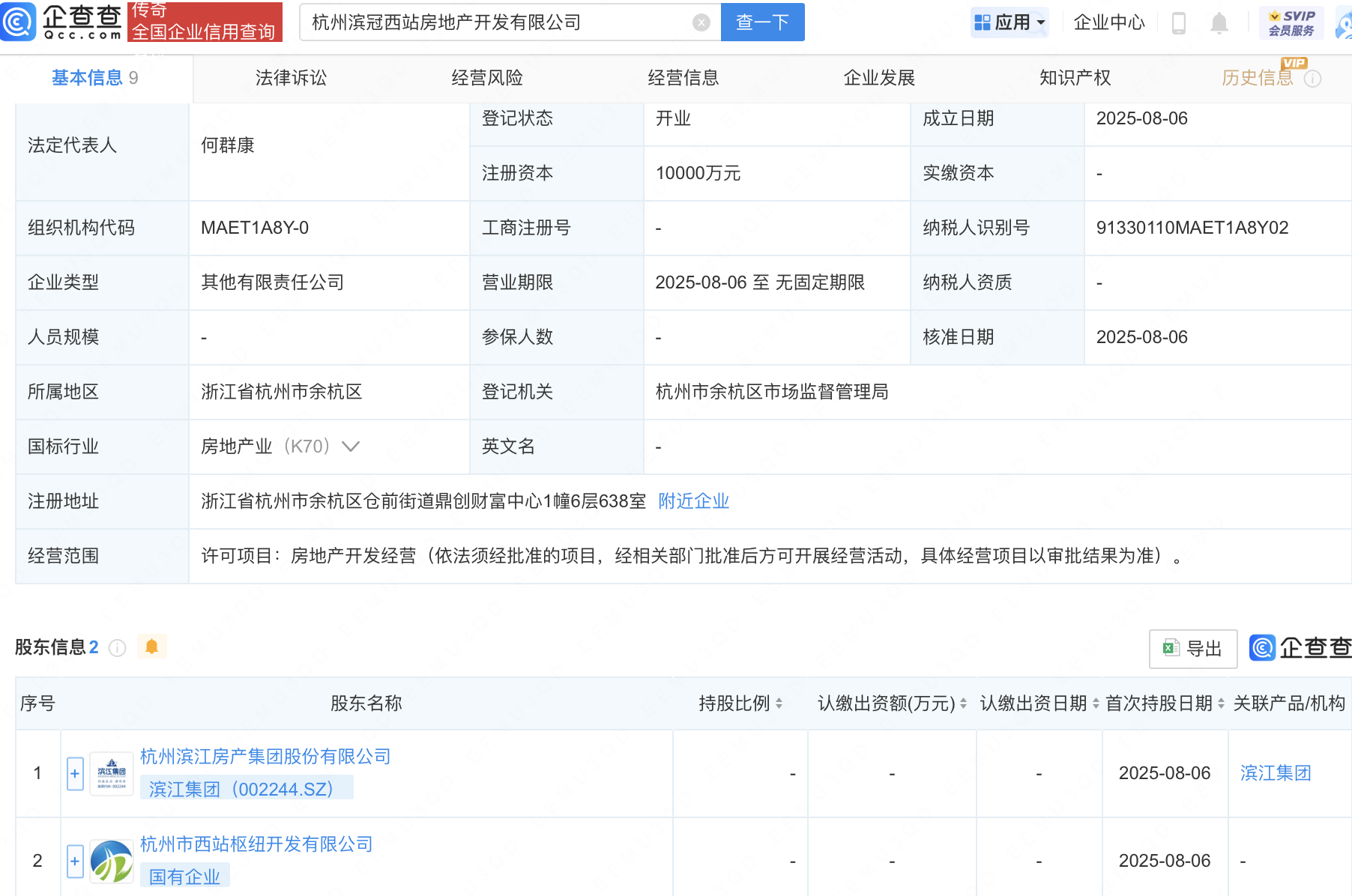Viewport: 1352px width, 896px height.
Task: Expand shareholder row 杭州市西站枢纽开发 with plus
Action: pos(75,861)
